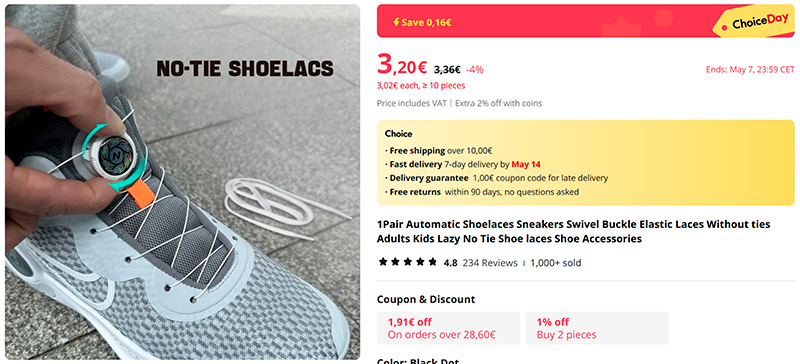Image resolution: width=800 pixels, height=364 pixels.
Task: Click the May 14 fast delivery line
Action: (x=462, y=165)
